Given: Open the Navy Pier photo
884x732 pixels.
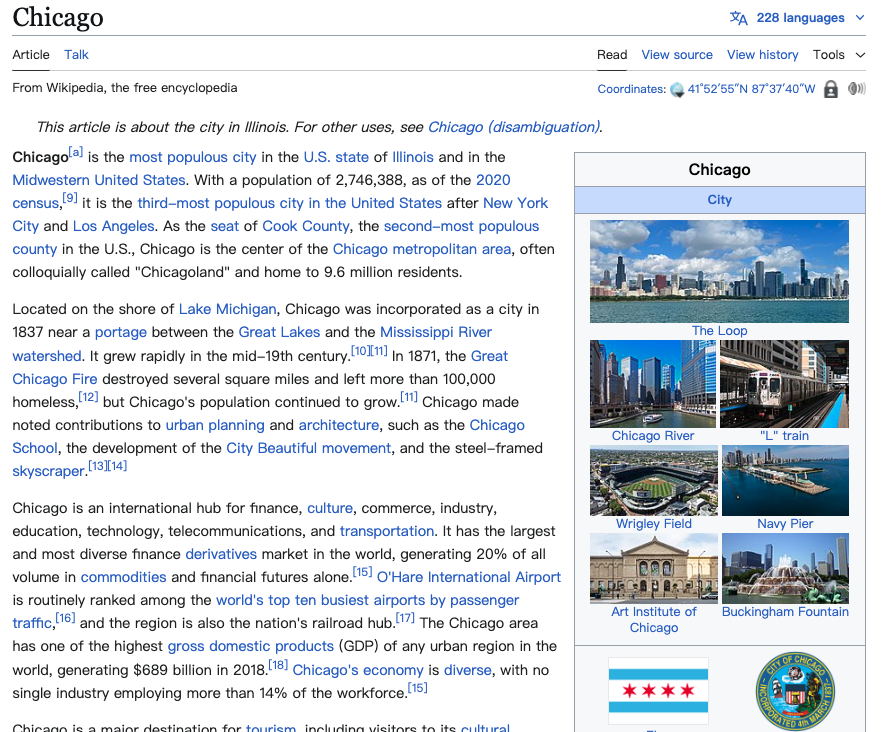Looking at the screenshot, I should coord(785,480).
